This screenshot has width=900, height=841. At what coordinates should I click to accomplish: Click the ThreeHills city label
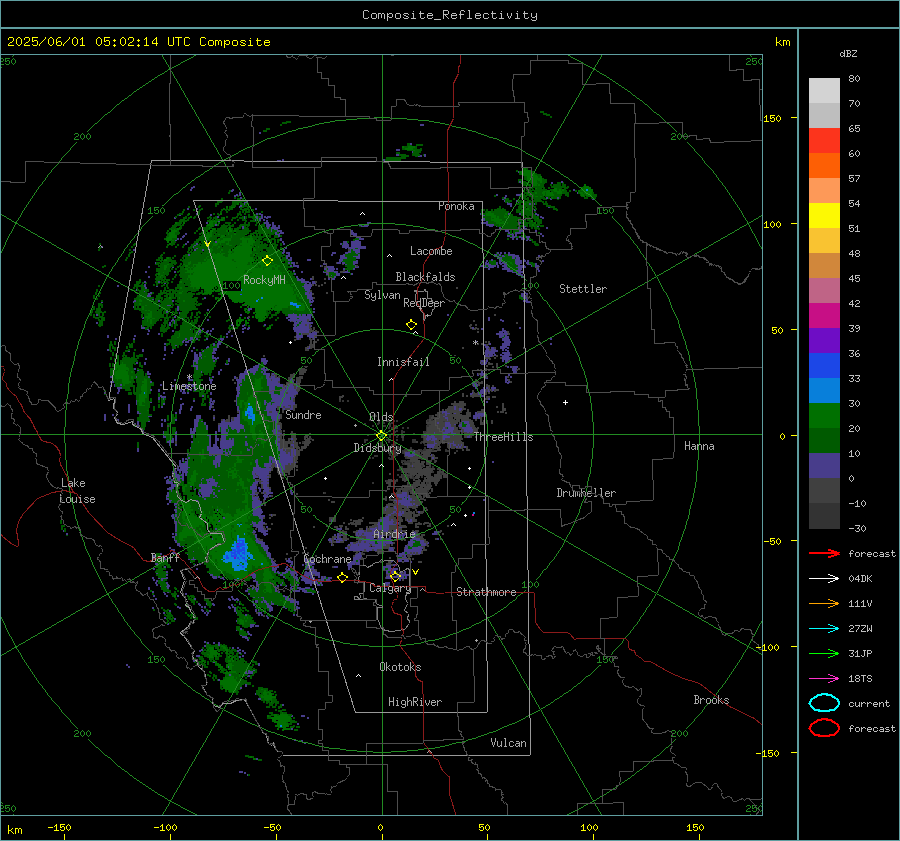503,437
